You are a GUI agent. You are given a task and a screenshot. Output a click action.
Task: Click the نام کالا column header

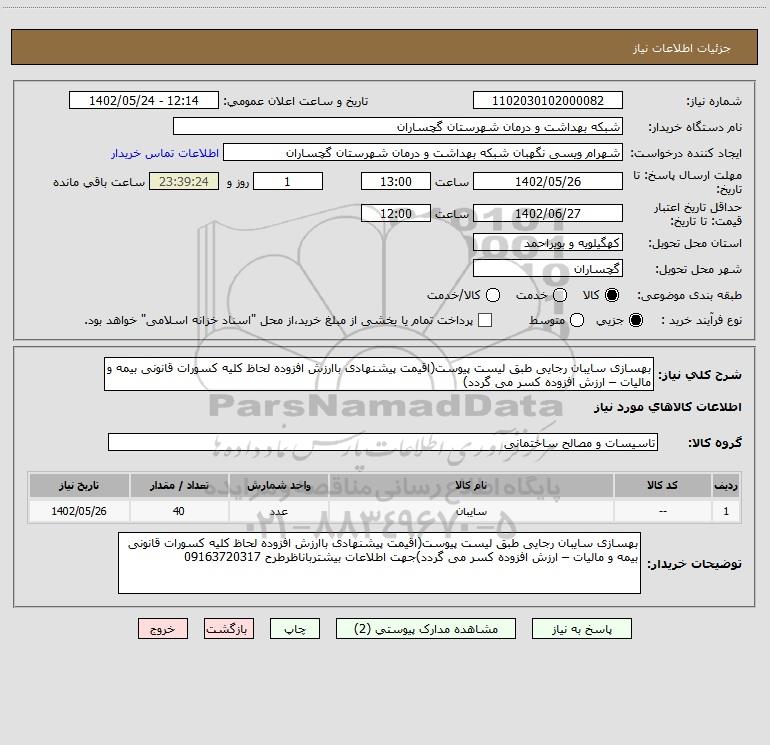471,485
